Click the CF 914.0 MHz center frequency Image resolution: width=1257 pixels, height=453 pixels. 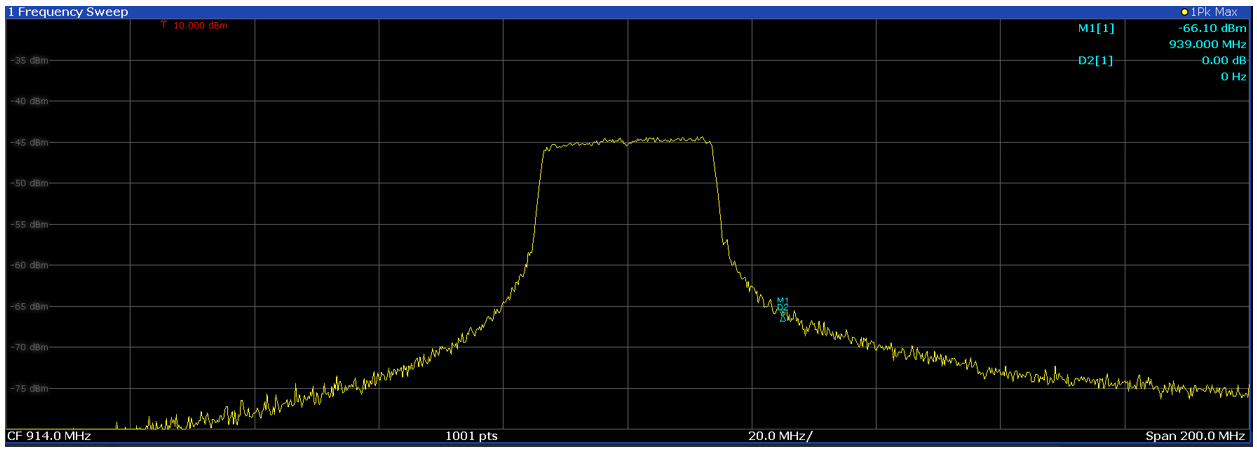[x=49, y=436]
